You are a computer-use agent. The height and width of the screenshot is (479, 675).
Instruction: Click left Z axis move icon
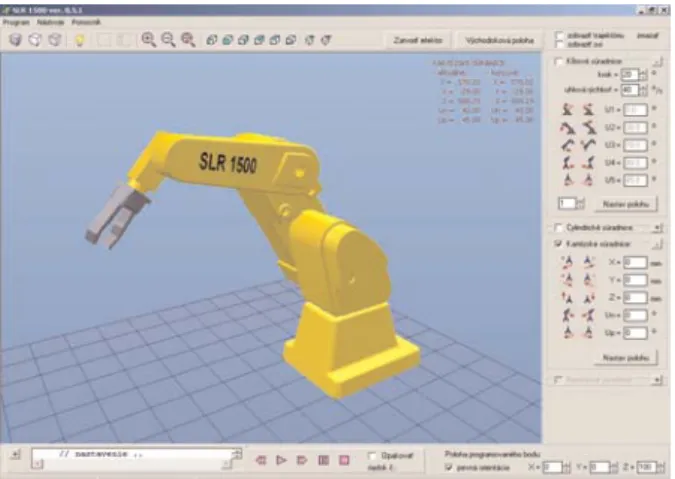tap(568, 297)
